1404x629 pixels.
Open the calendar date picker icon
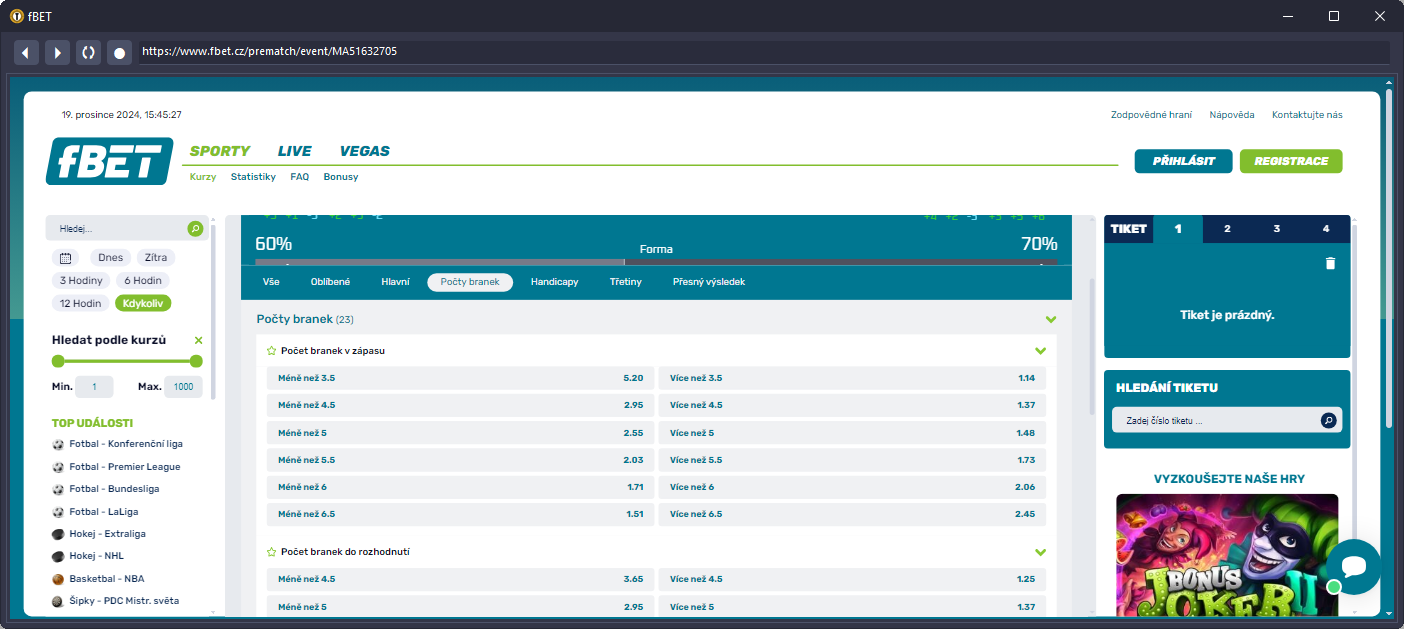tap(65, 258)
